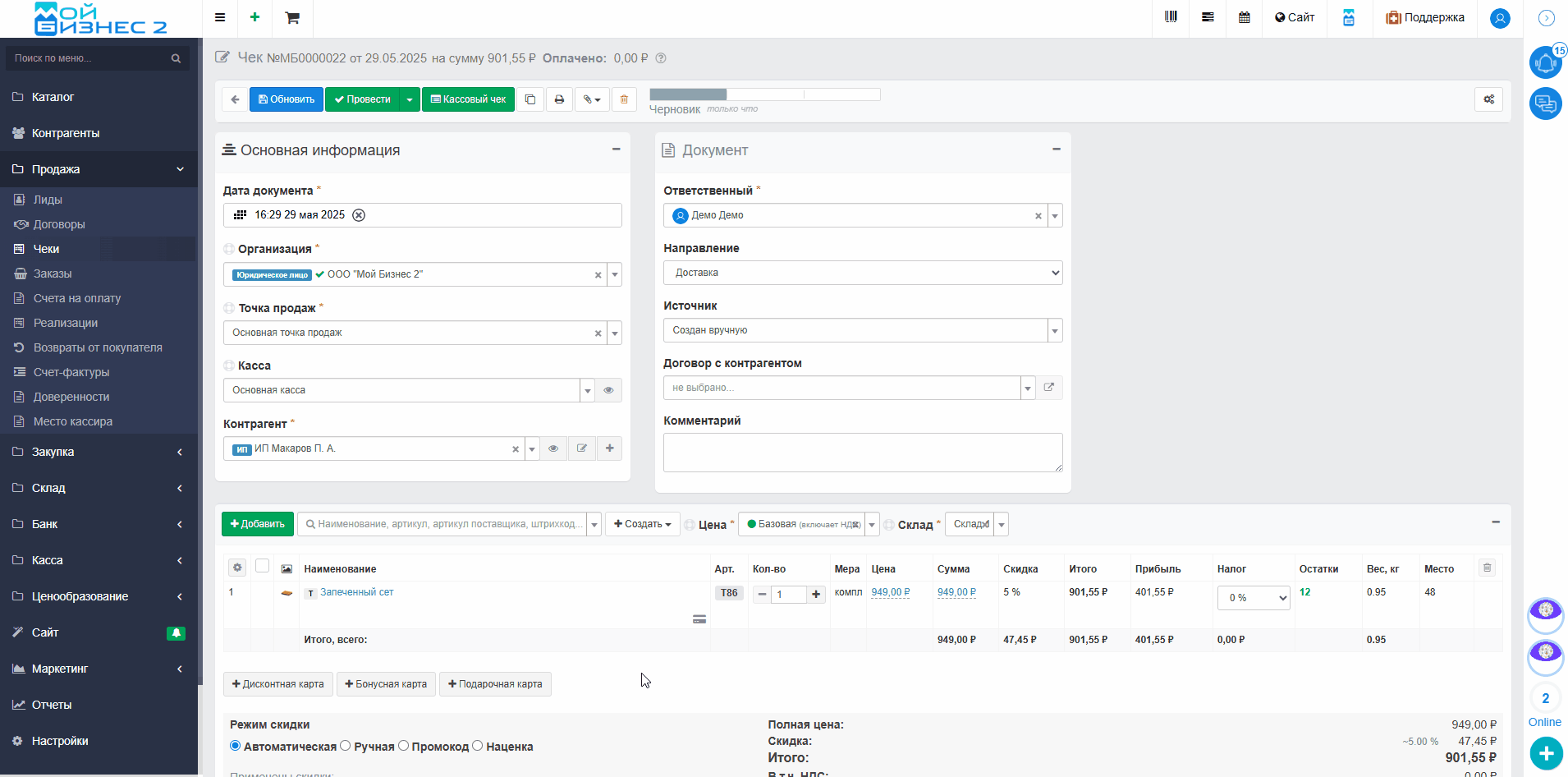The height and width of the screenshot is (777, 1568).
Task: Open the Точка продаж dropdown arrow
Action: (615, 333)
